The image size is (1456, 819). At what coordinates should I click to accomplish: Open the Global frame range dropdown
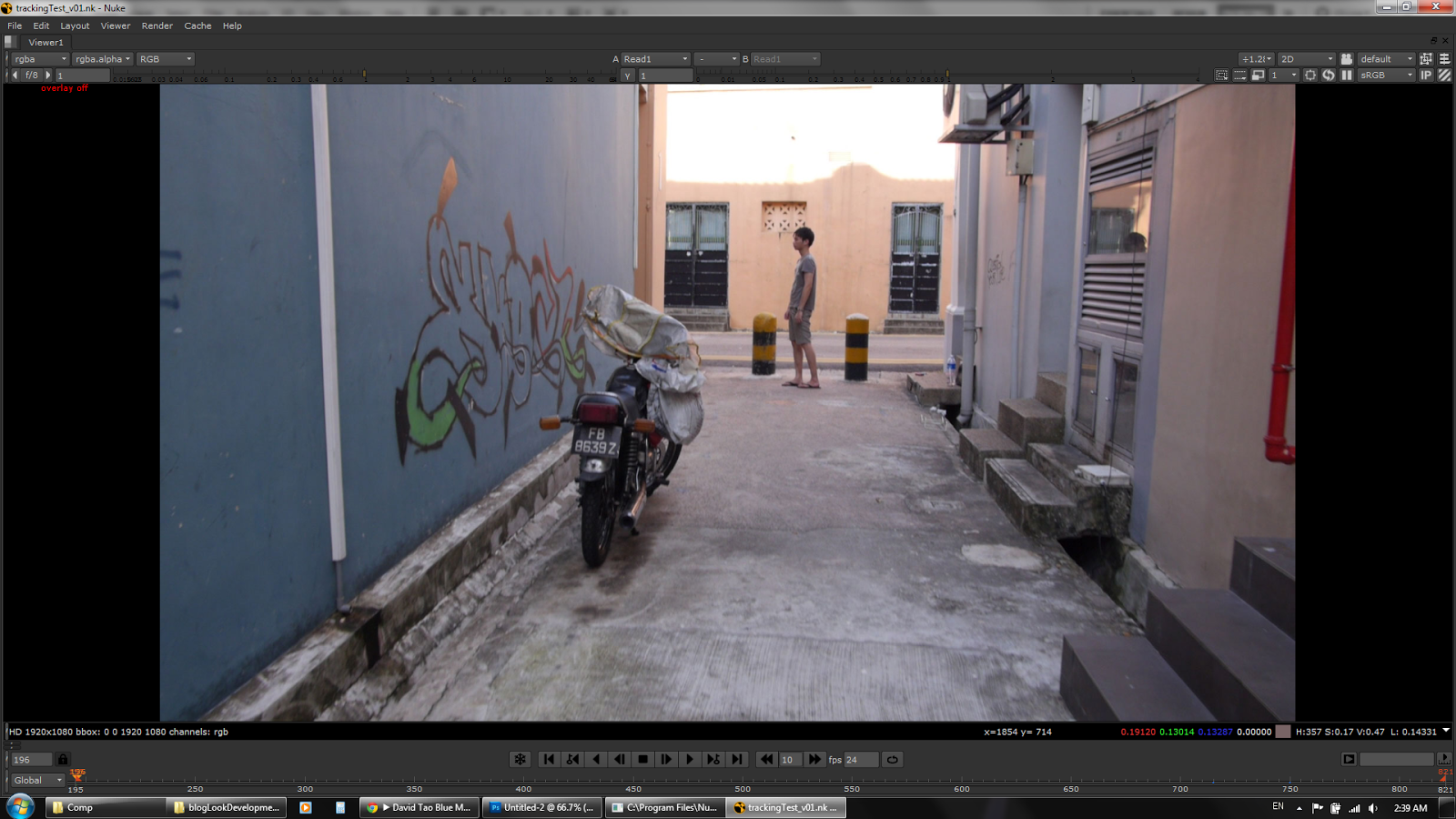pos(35,780)
